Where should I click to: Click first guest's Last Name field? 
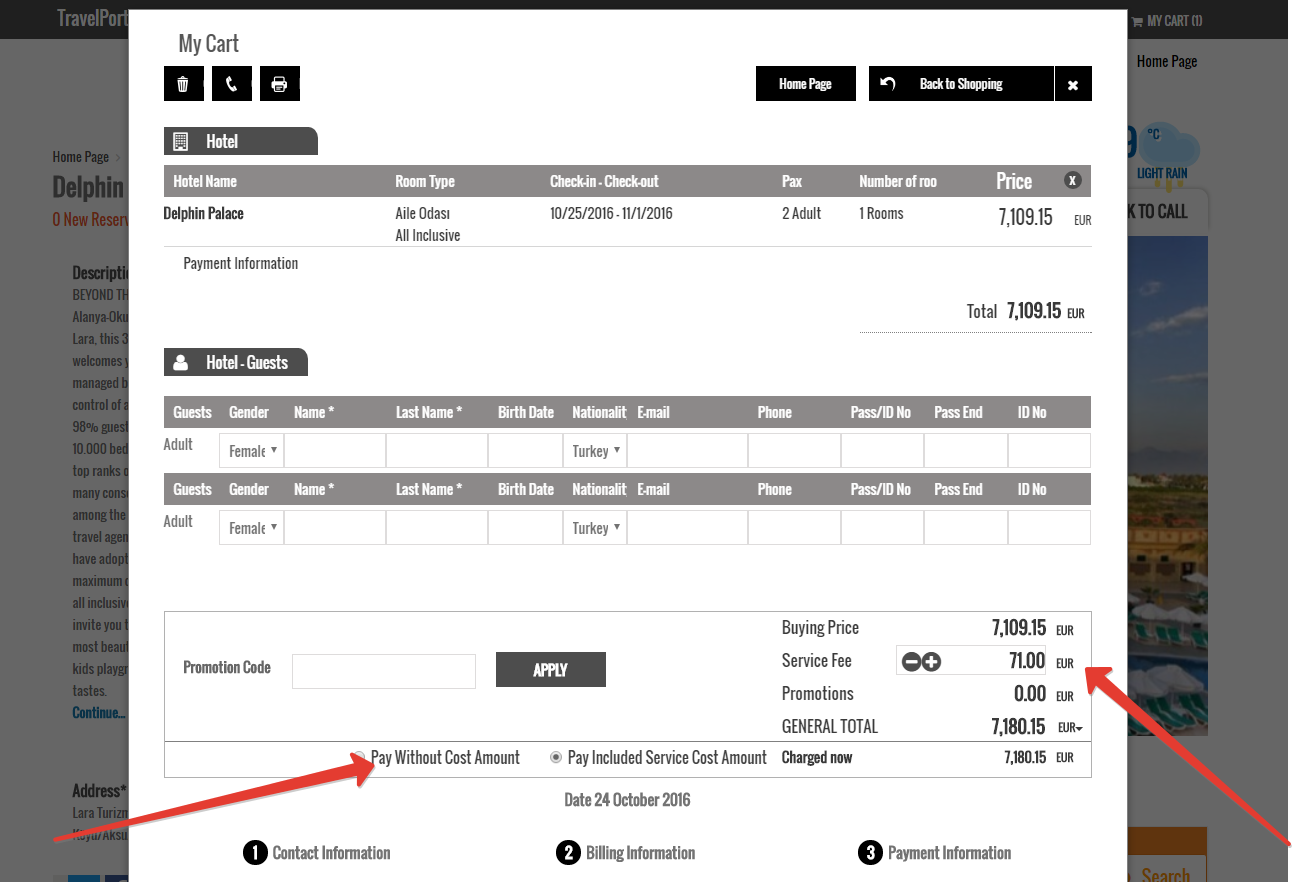[437, 451]
